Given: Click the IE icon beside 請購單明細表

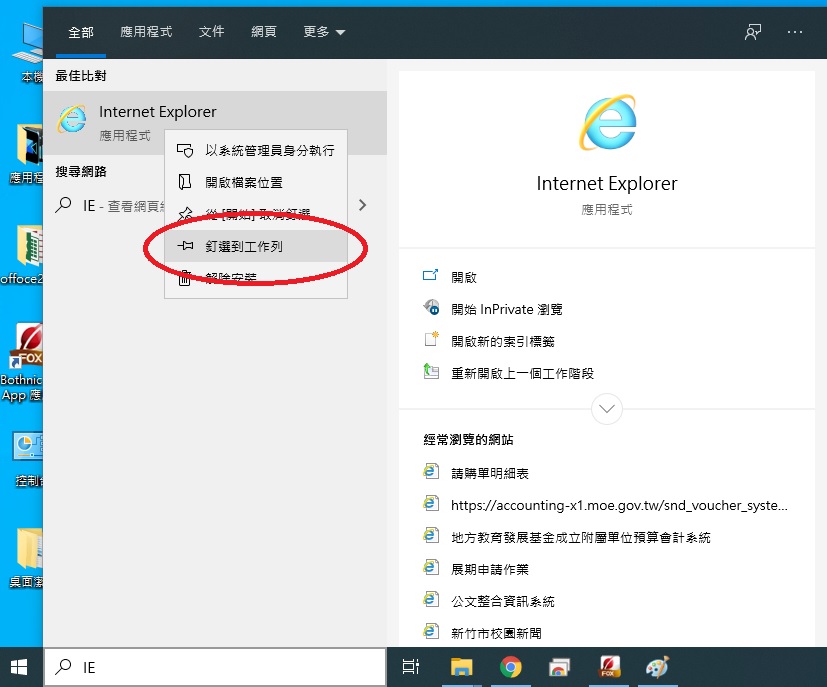Looking at the screenshot, I should coord(431,471).
